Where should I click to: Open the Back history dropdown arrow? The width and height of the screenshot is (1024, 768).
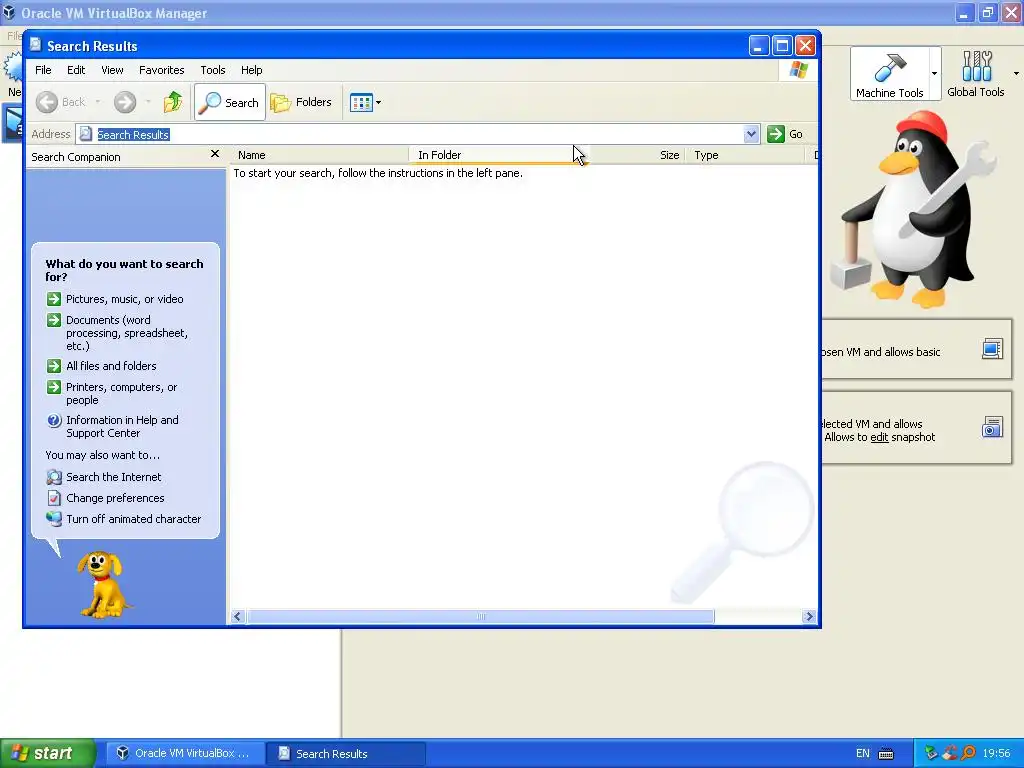click(98, 102)
